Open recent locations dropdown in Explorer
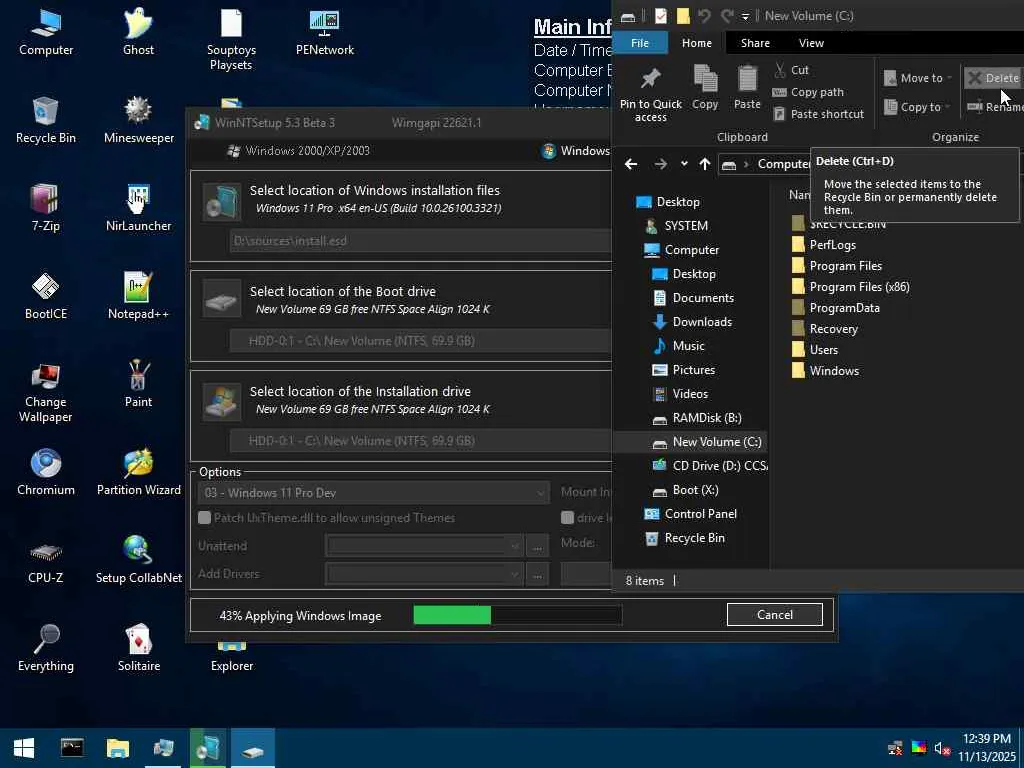 tap(684, 164)
